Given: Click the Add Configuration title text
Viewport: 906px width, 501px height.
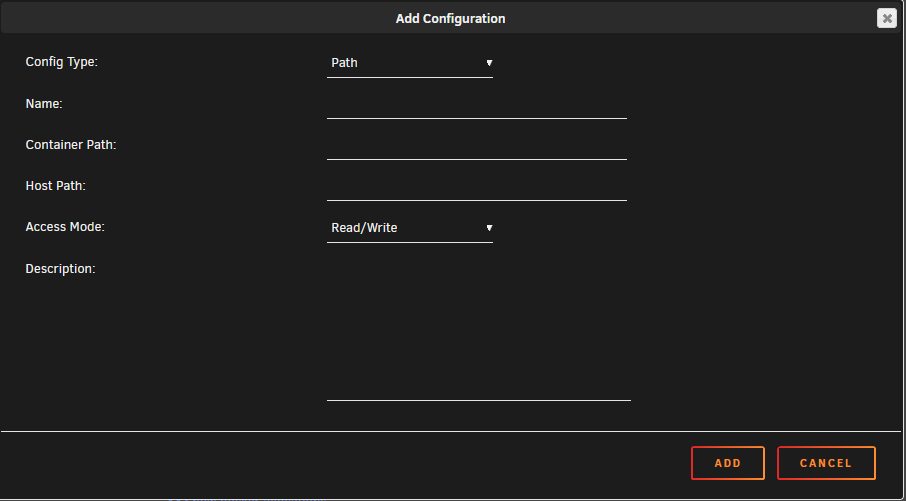Looking at the screenshot, I should pyautogui.click(x=450, y=18).
